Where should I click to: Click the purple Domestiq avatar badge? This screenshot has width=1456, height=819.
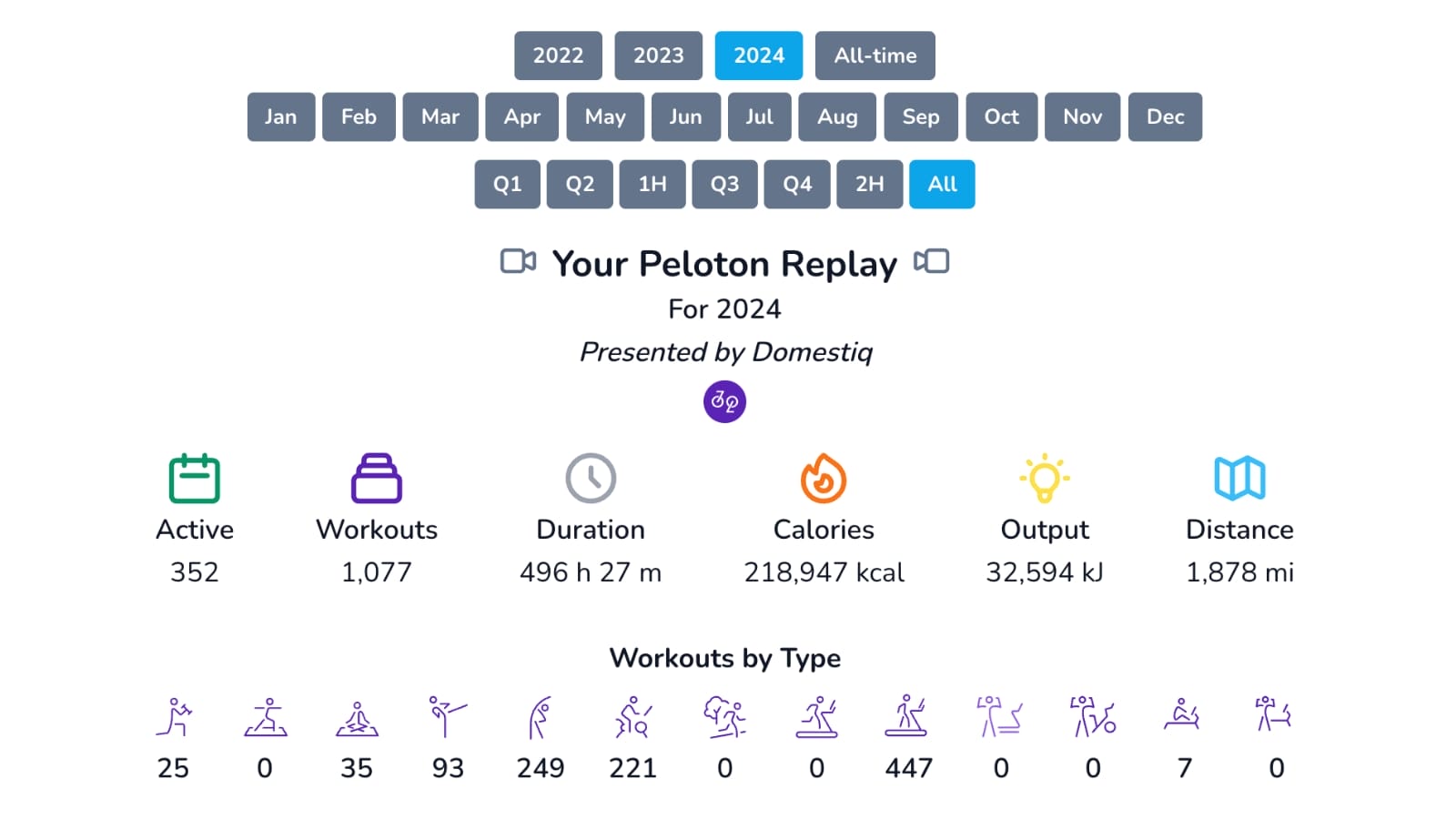pyautogui.click(x=724, y=401)
